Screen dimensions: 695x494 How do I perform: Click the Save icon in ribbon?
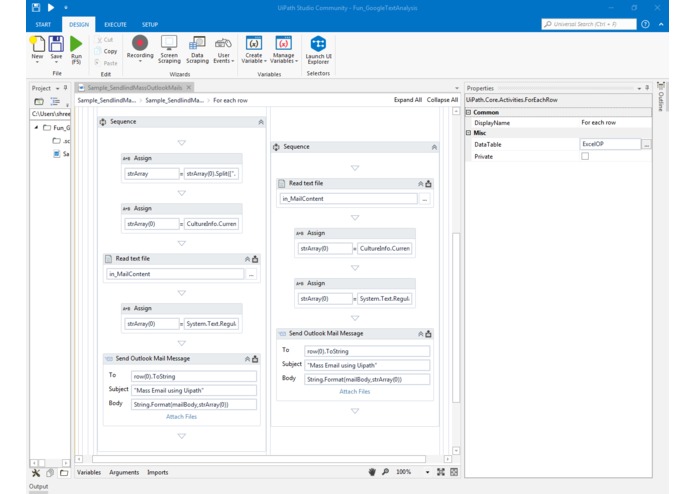tap(56, 44)
